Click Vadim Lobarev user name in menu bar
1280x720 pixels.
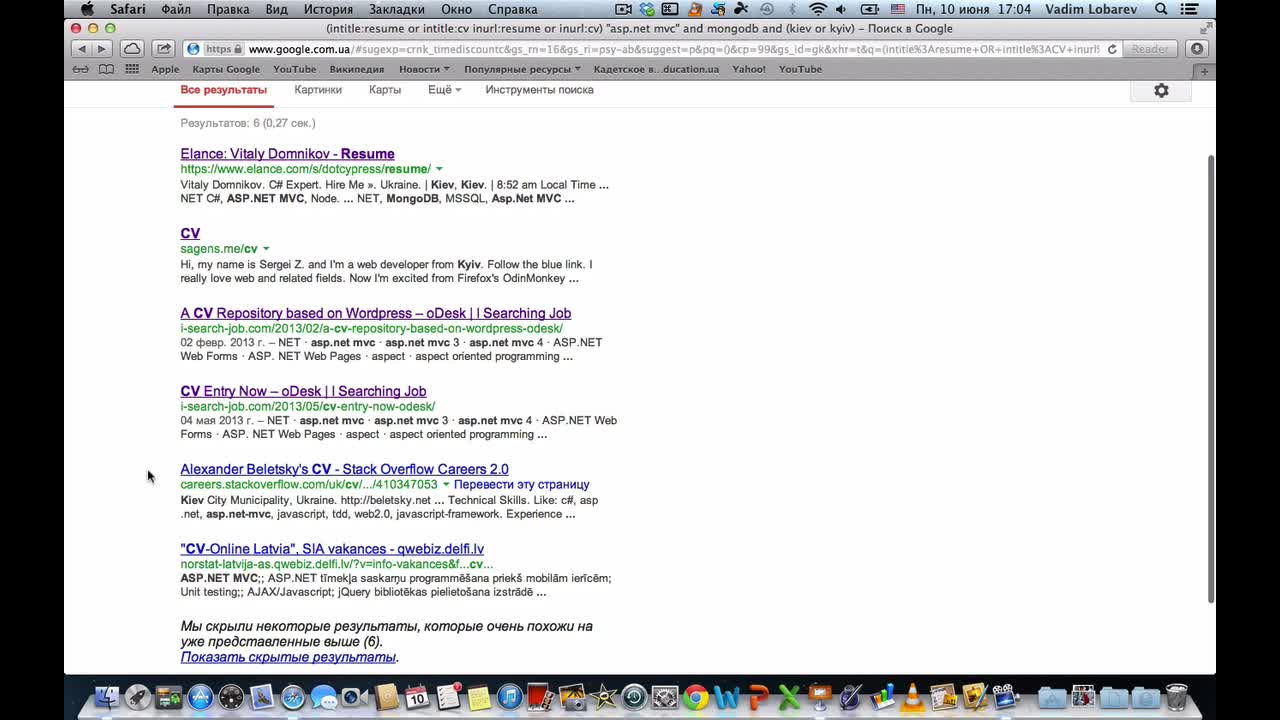coord(1091,9)
